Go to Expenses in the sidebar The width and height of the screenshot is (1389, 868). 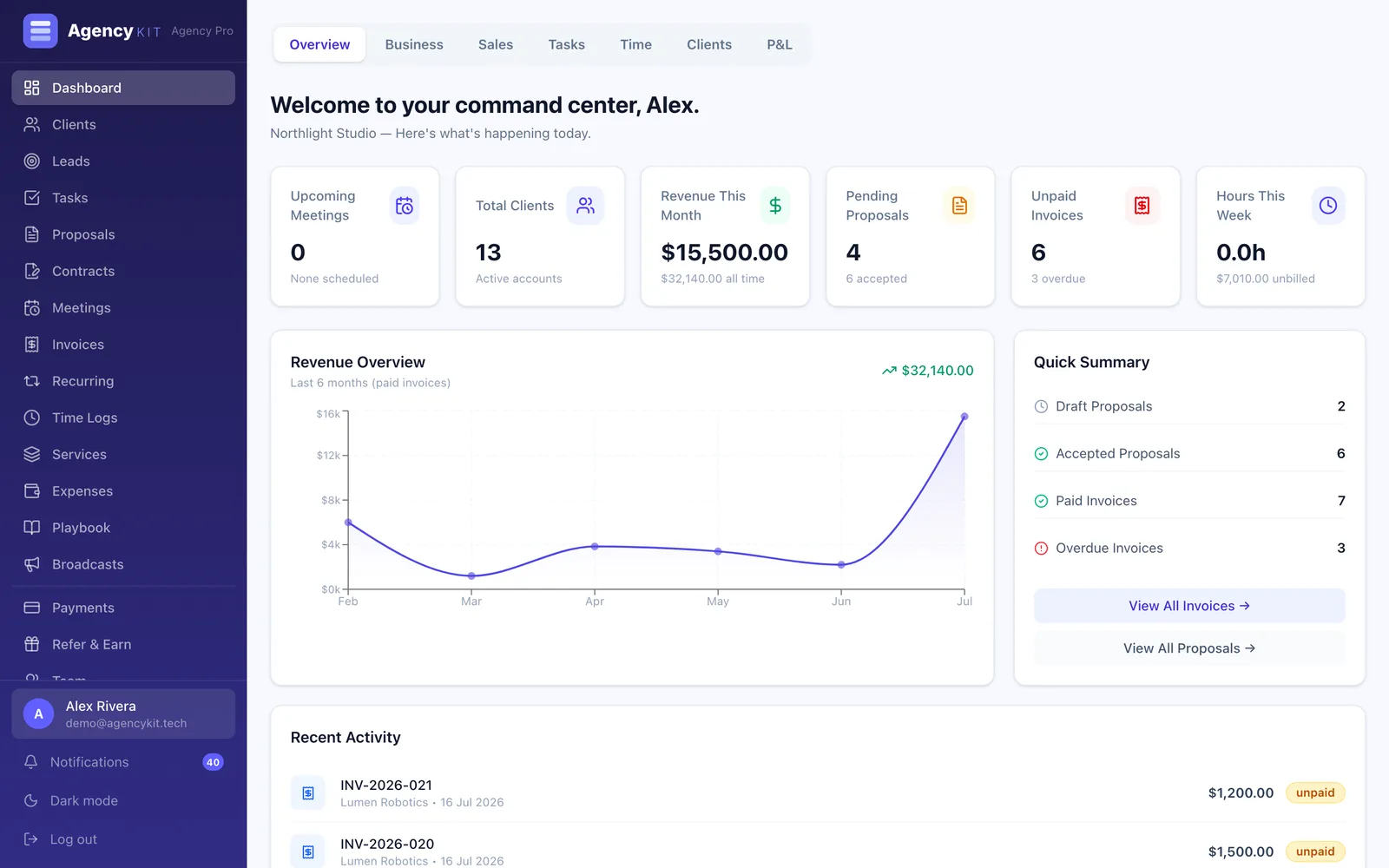[123, 491]
